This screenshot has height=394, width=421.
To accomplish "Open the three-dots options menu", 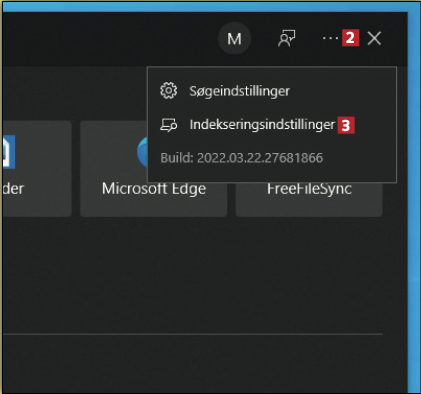I will 330,38.
